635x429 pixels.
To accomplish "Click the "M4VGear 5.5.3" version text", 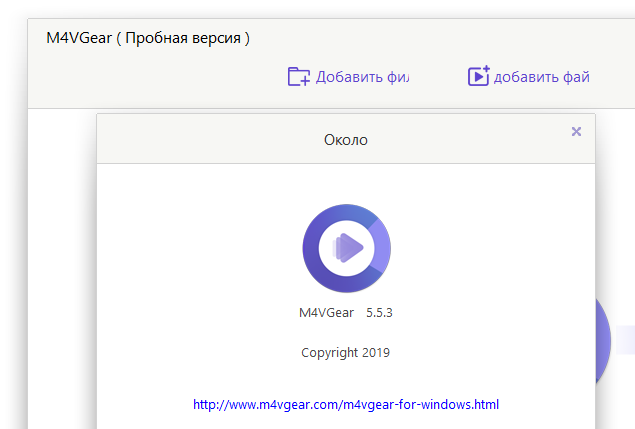I will [346, 313].
